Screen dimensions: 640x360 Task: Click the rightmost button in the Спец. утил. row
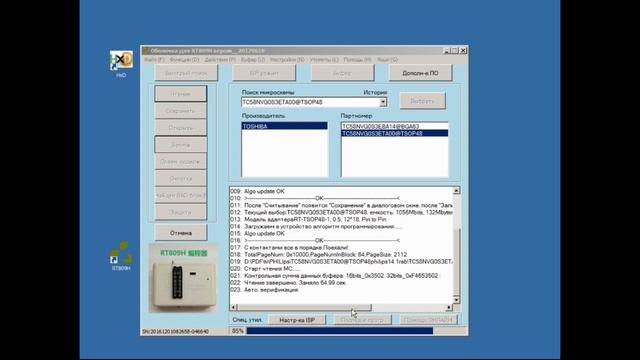[x=429, y=320]
